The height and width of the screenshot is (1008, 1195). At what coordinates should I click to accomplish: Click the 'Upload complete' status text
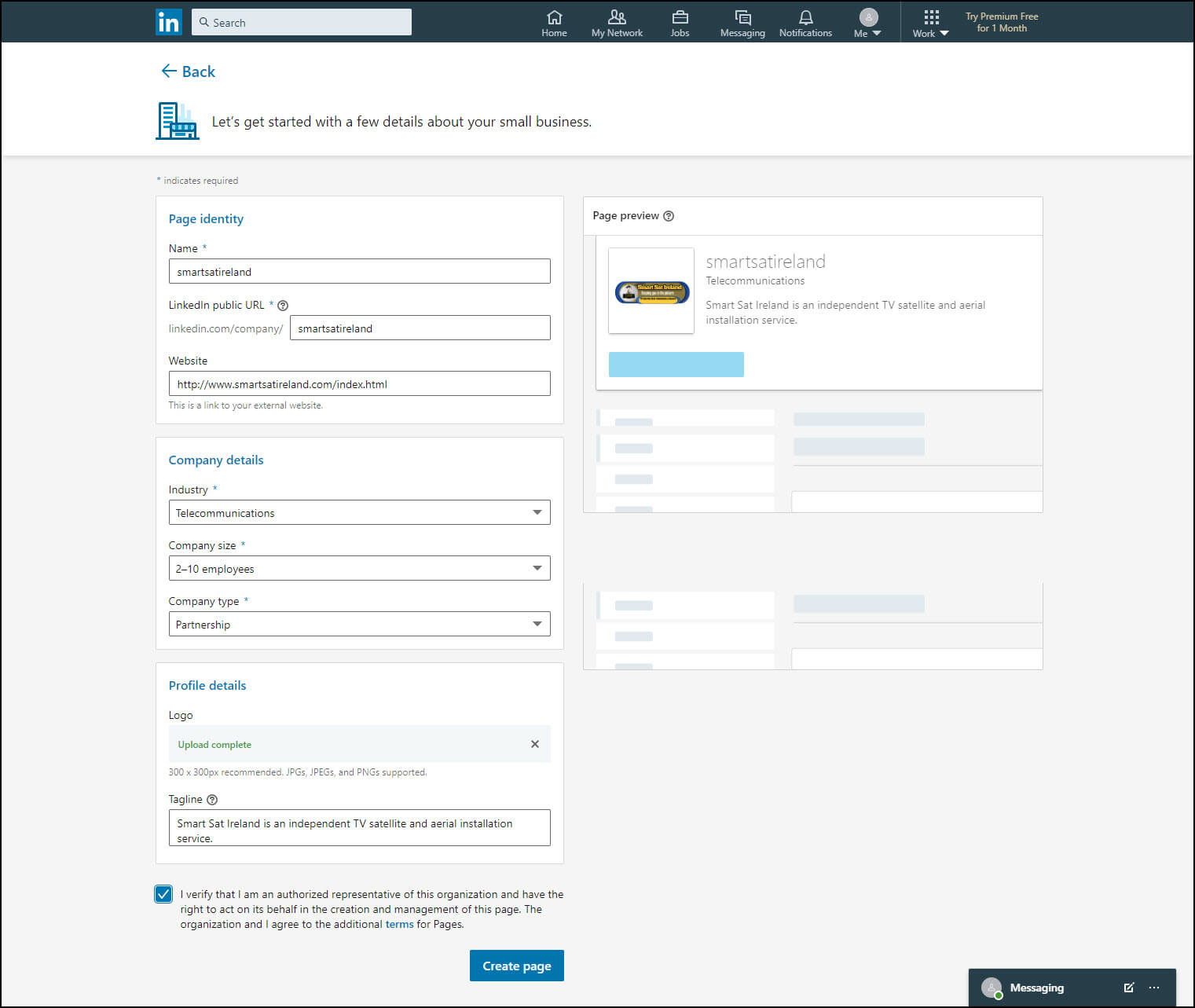coord(214,745)
